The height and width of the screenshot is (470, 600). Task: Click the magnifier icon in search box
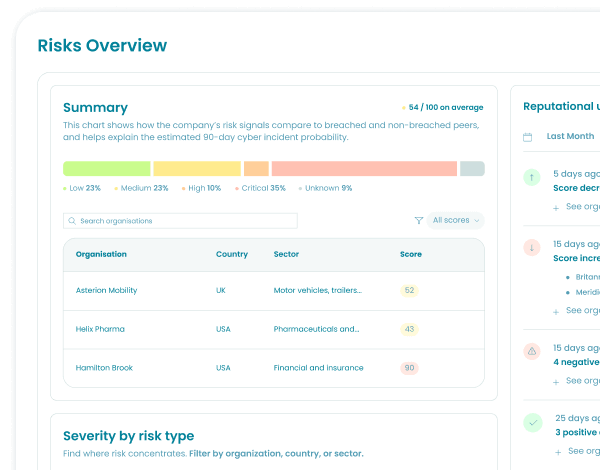[72, 221]
